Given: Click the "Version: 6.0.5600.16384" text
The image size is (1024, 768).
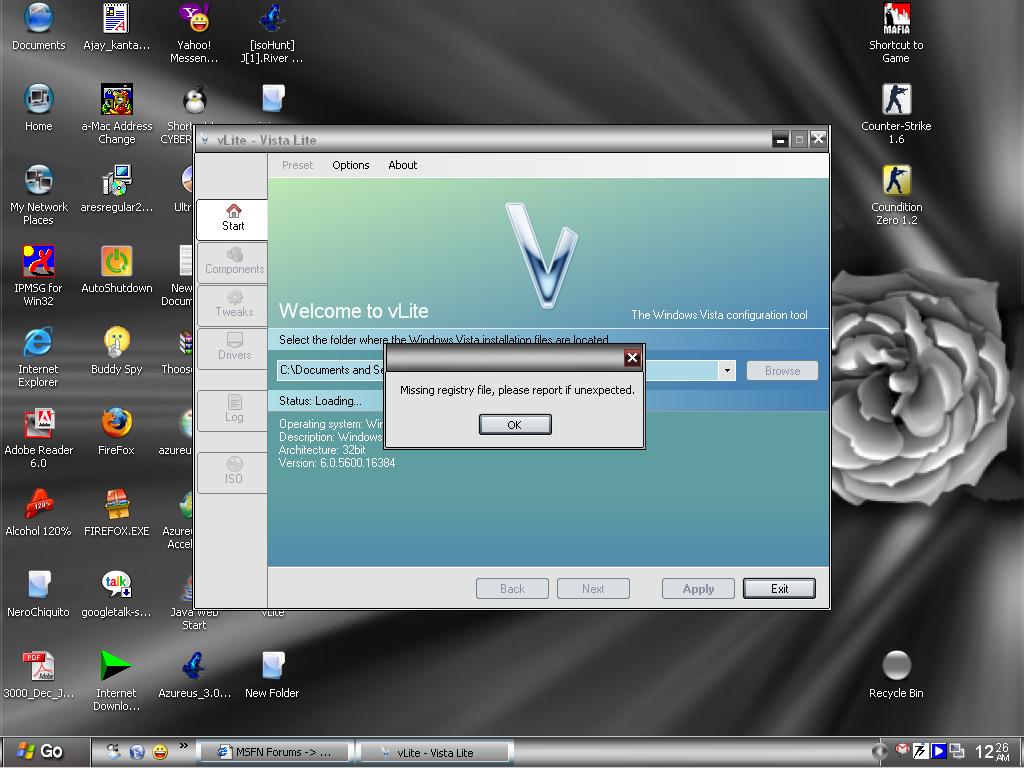Looking at the screenshot, I should tap(337, 463).
